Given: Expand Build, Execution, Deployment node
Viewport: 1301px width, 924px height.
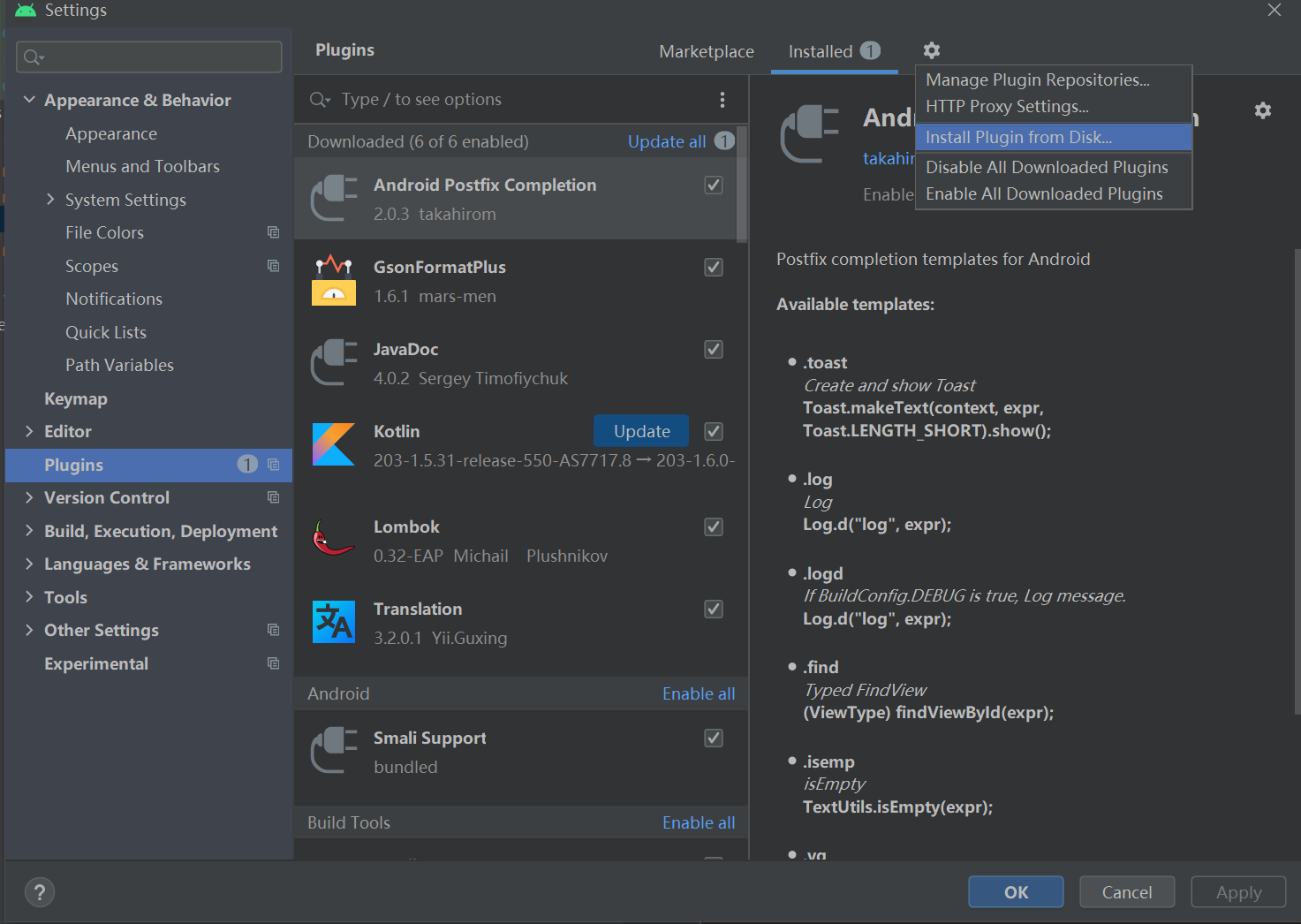Looking at the screenshot, I should (29, 531).
